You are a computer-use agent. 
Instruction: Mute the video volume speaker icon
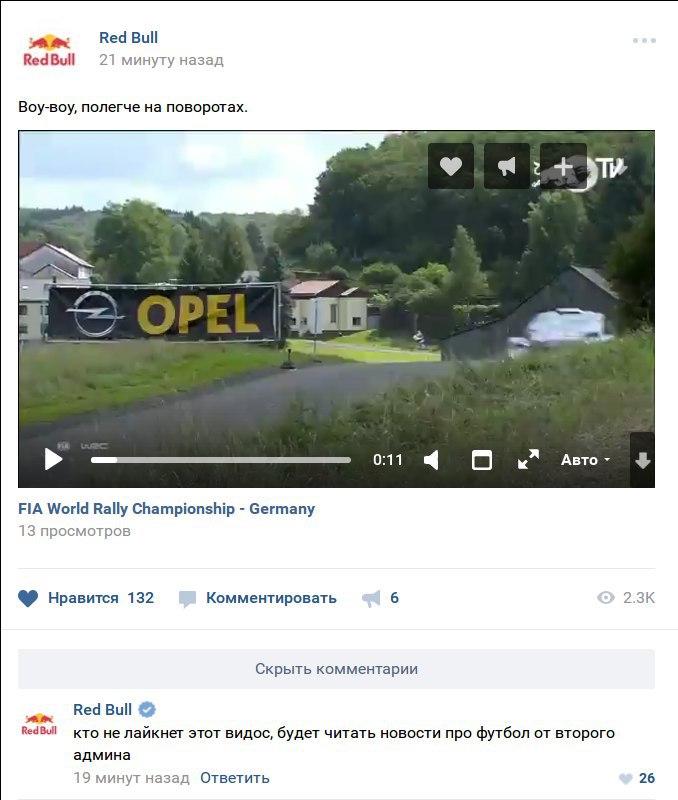(x=432, y=460)
